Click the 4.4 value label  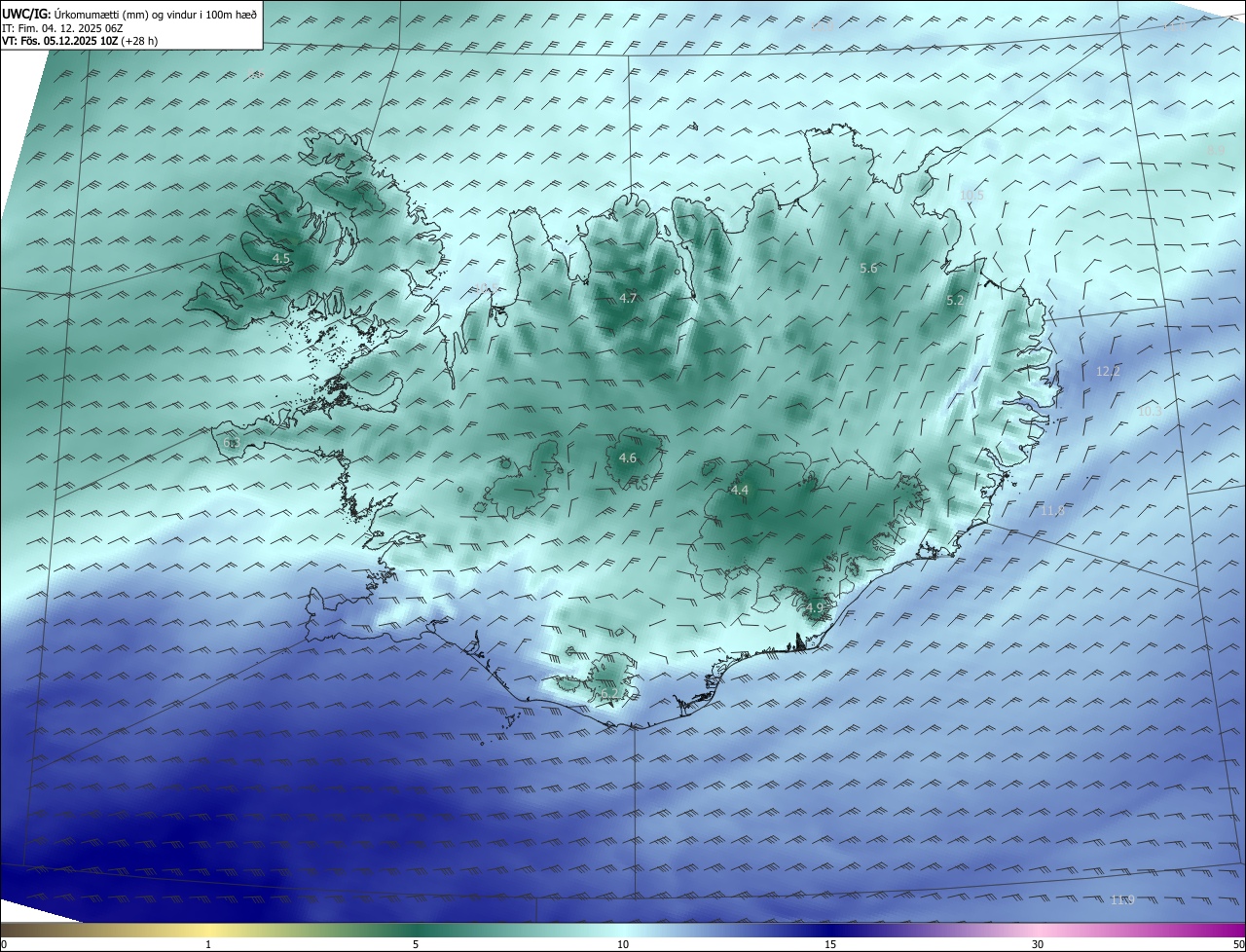(x=740, y=491)
